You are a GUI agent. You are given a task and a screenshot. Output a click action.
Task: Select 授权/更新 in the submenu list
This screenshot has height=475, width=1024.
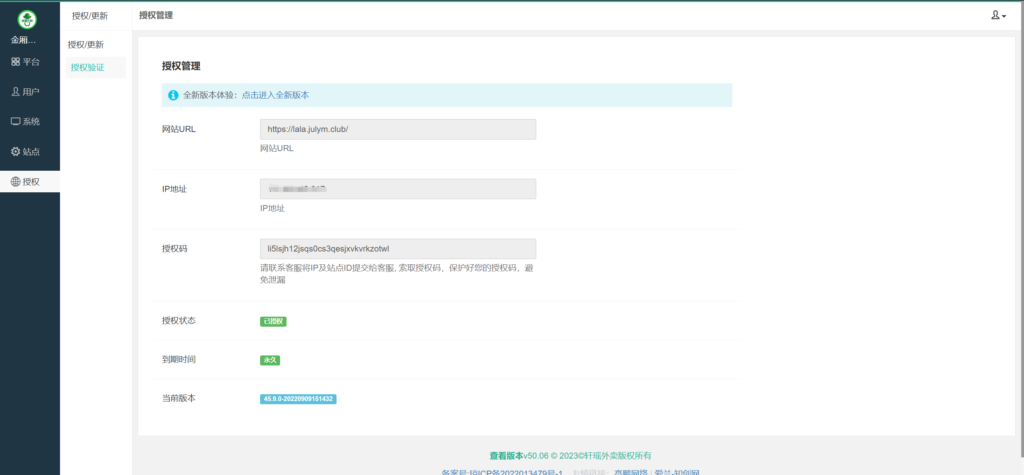pos(87,45)
